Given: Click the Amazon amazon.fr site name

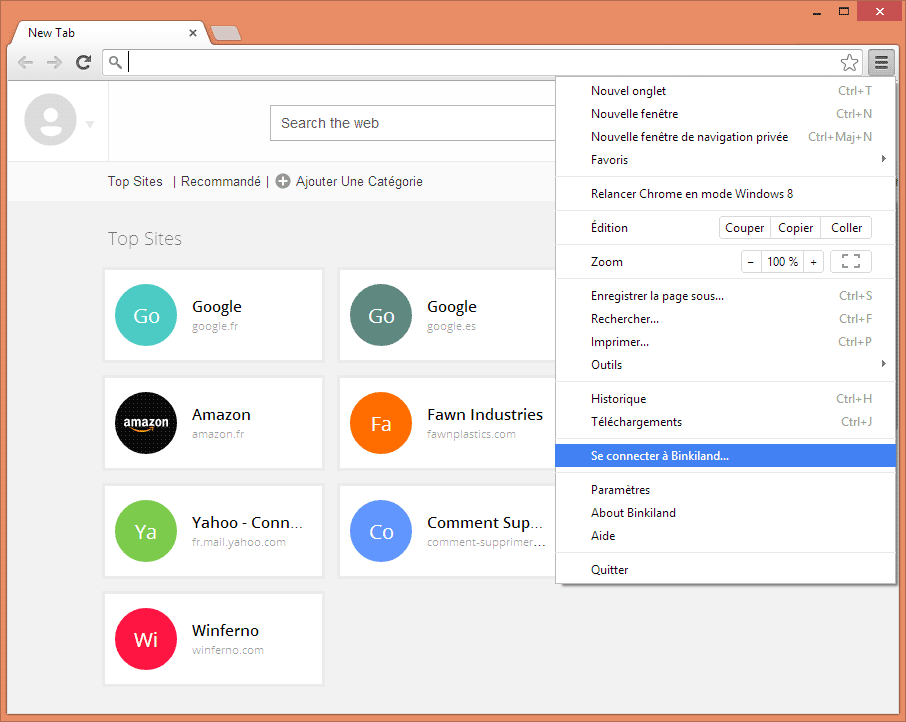Looking at the screenshot, I should [221, 415].
